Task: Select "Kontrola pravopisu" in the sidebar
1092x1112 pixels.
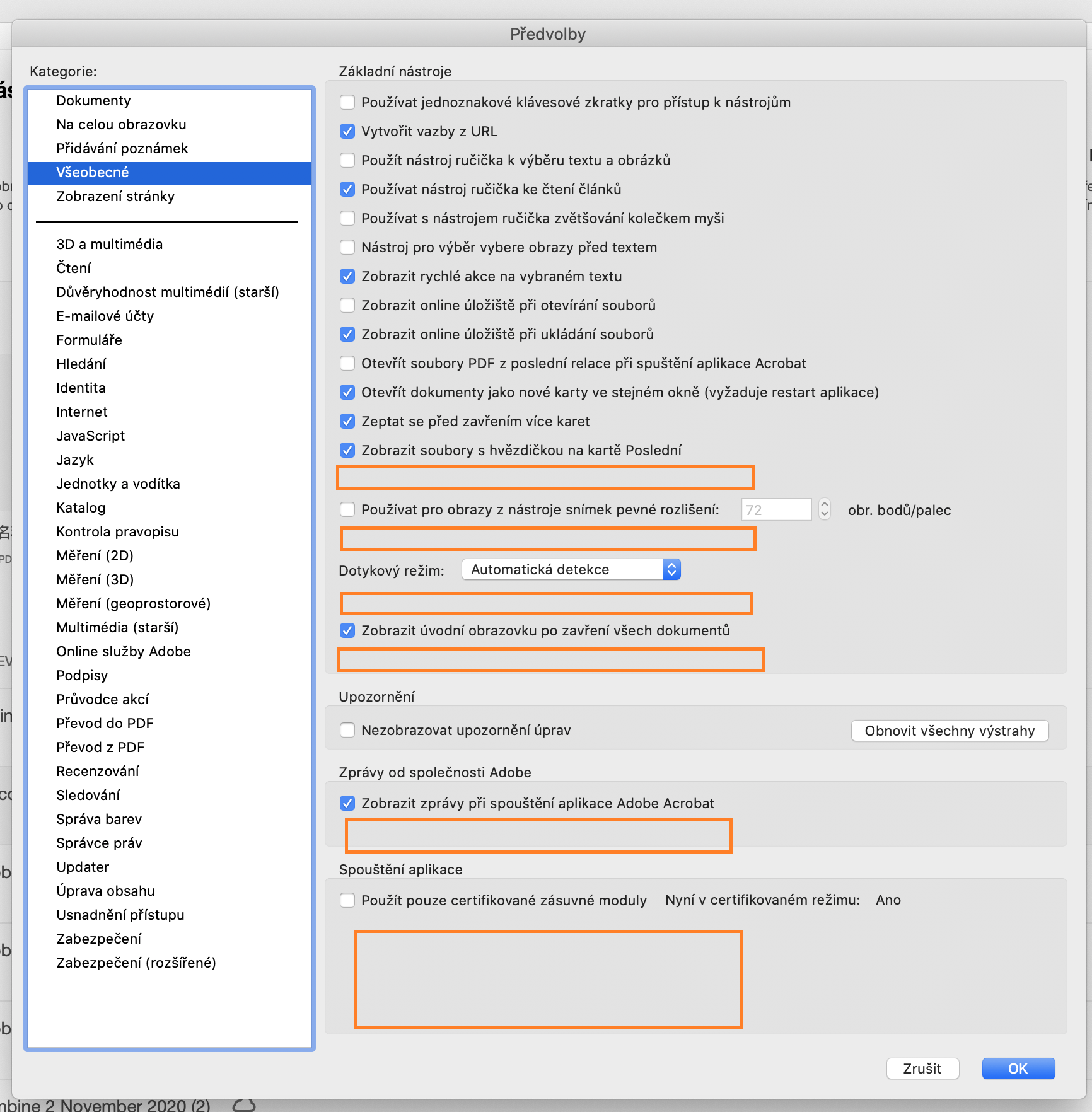Action: point(117,531)
